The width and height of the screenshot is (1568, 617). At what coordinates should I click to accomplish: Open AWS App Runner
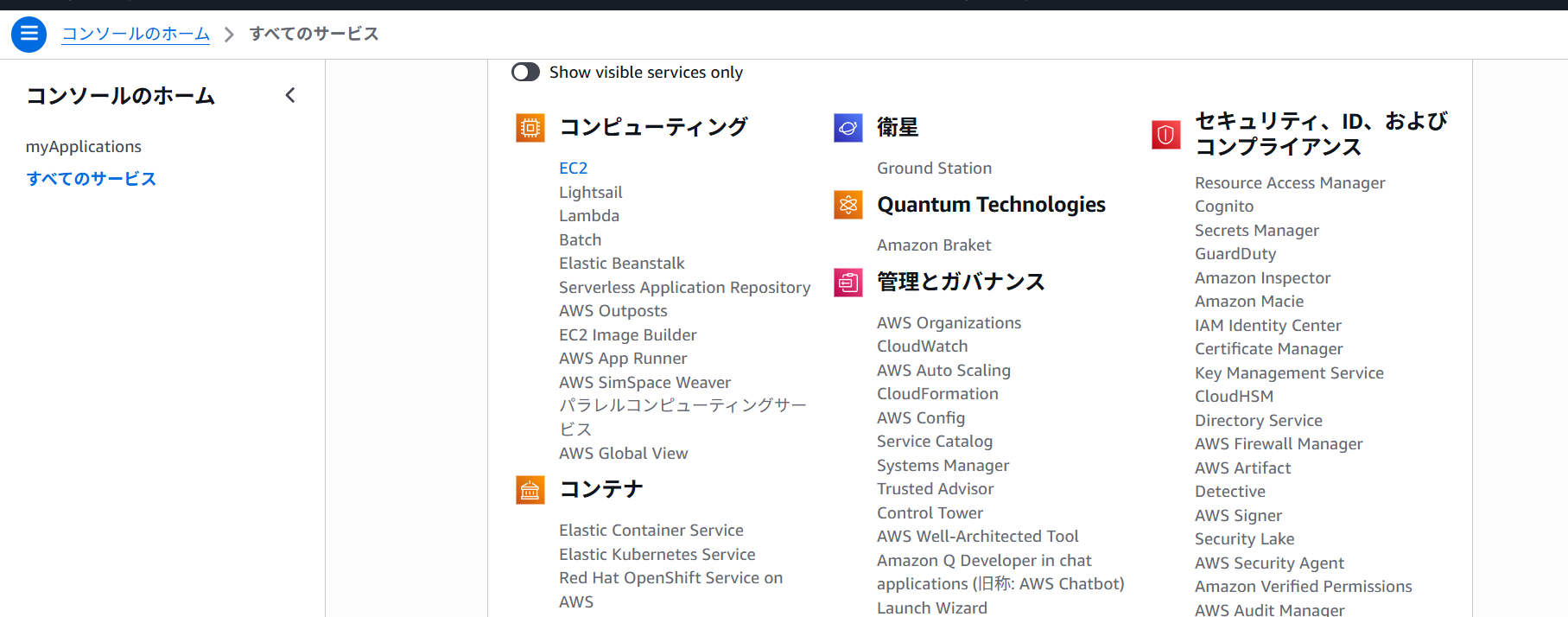coord(624,359)
